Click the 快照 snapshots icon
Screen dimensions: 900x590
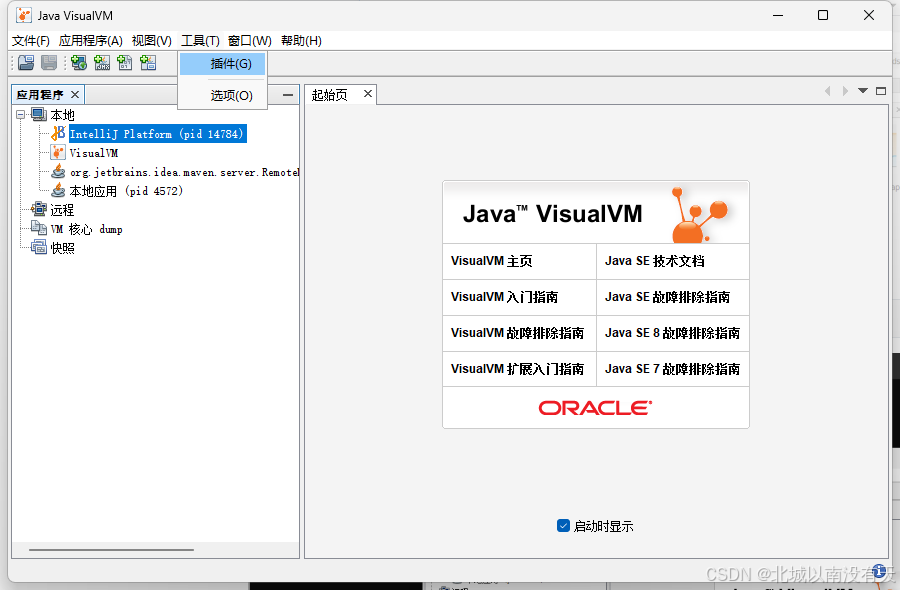click(39, 247)
